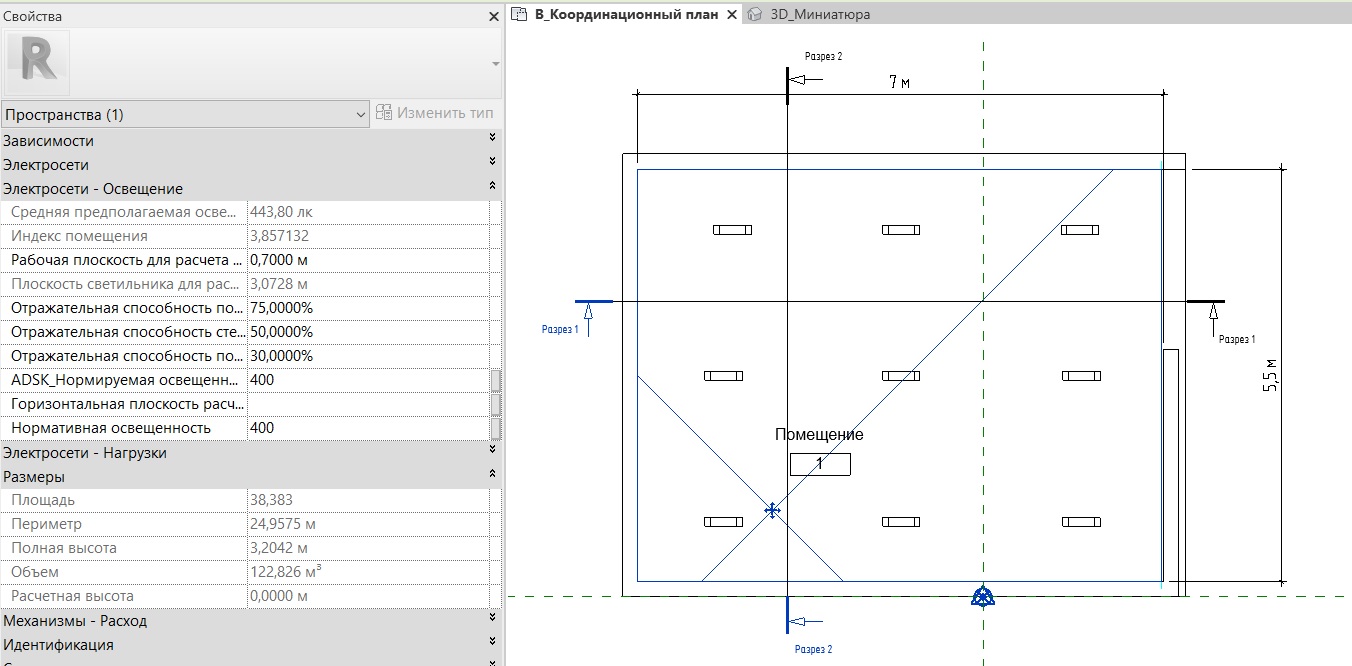Select the top-middle light fixture in the room
The width and height of the screenshot is (1352, 666).
pos(901,230)
